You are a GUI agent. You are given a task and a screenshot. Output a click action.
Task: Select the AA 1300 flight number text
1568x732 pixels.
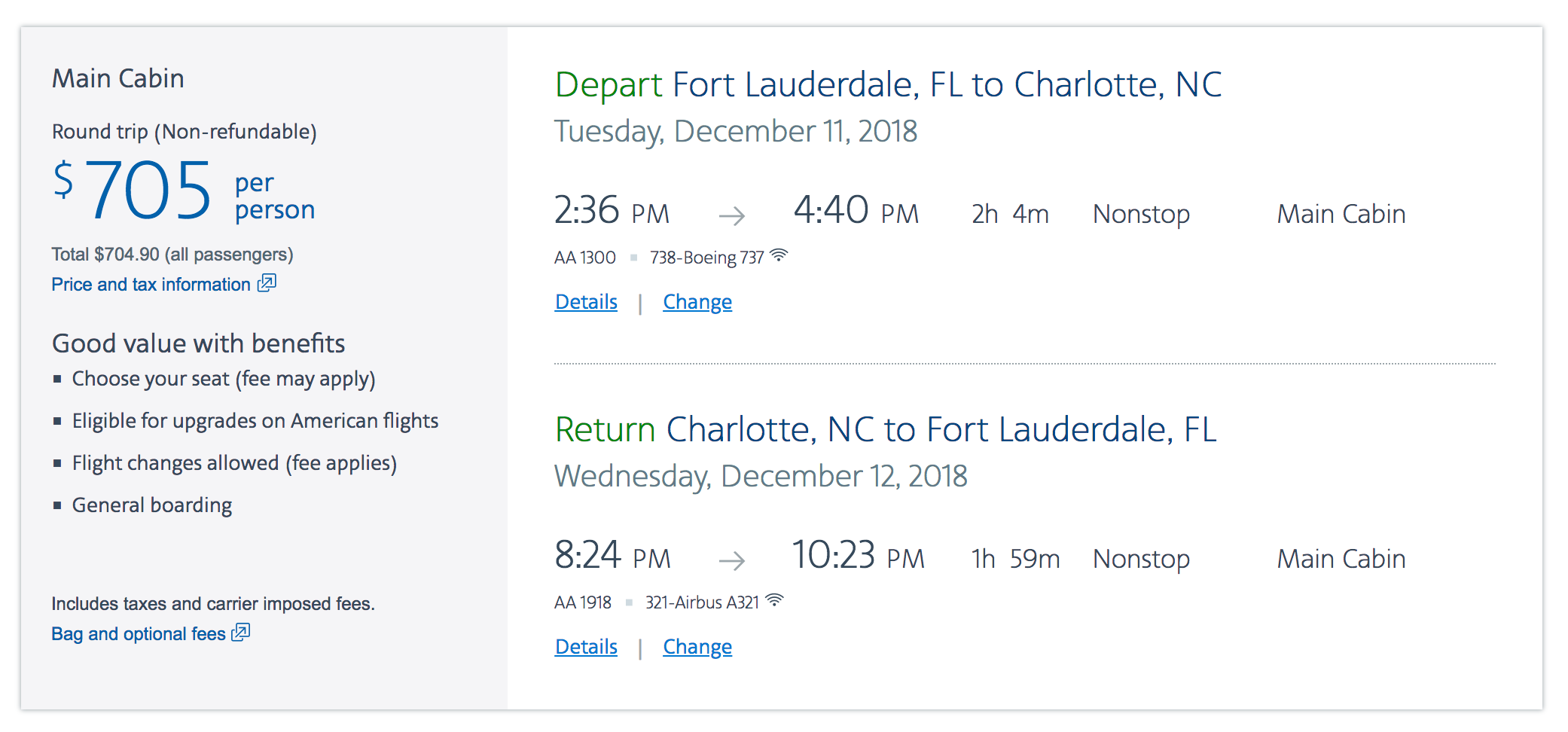pos(585,258)
